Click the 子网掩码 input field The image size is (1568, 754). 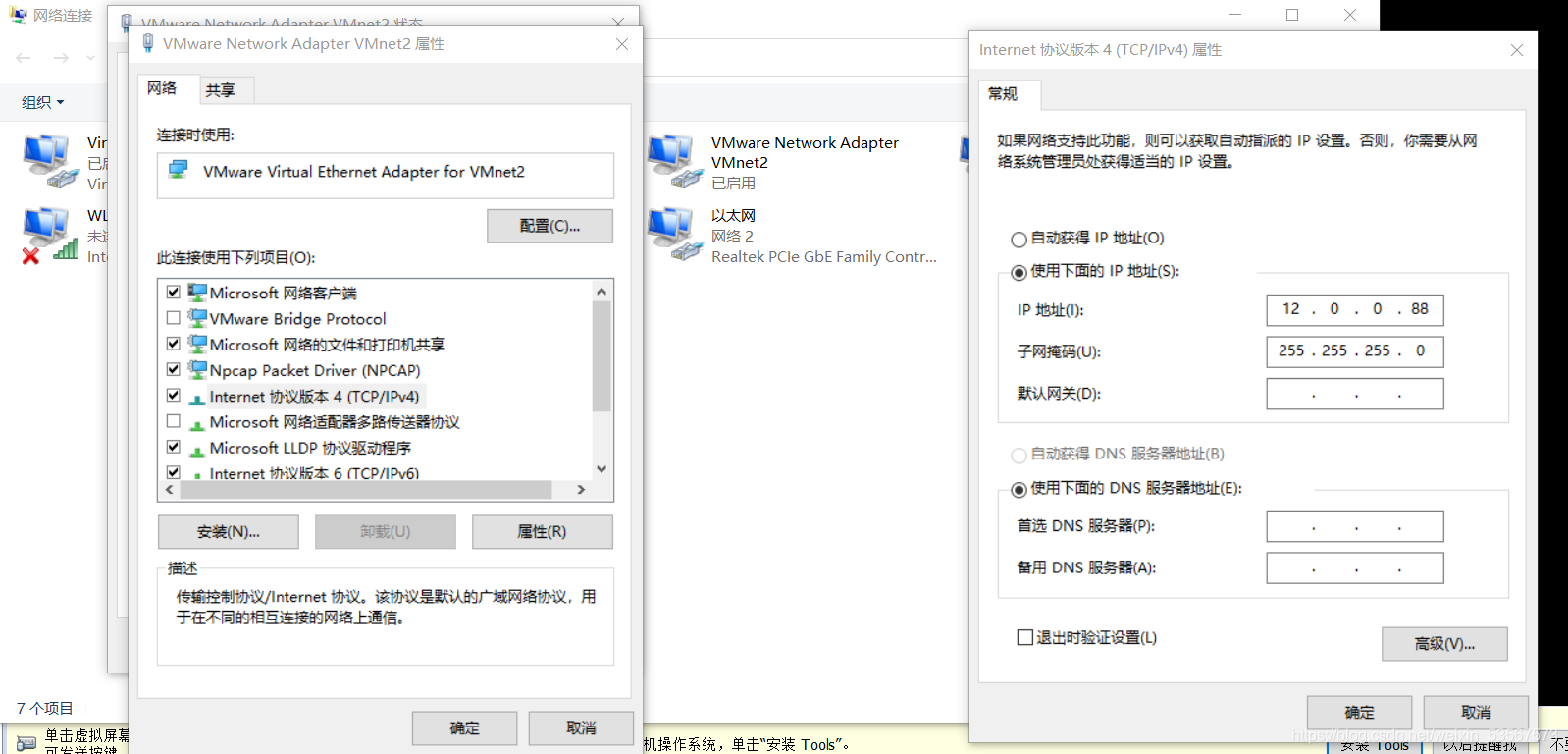[1355, 351]
